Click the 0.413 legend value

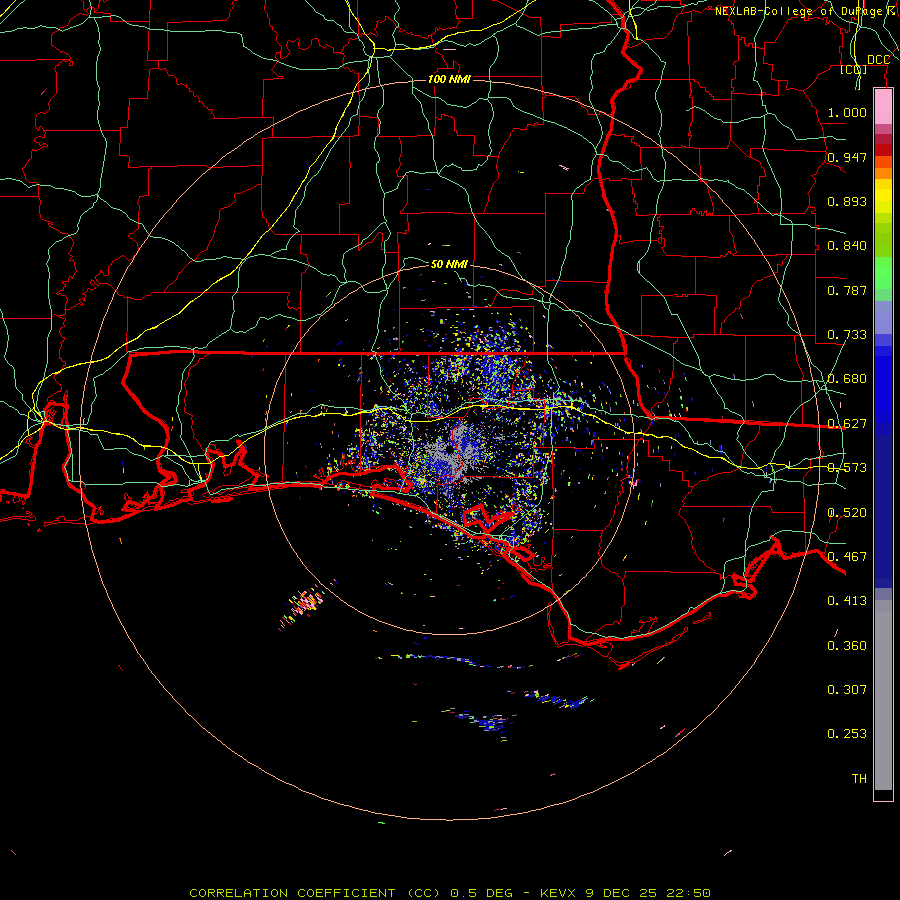847,601
